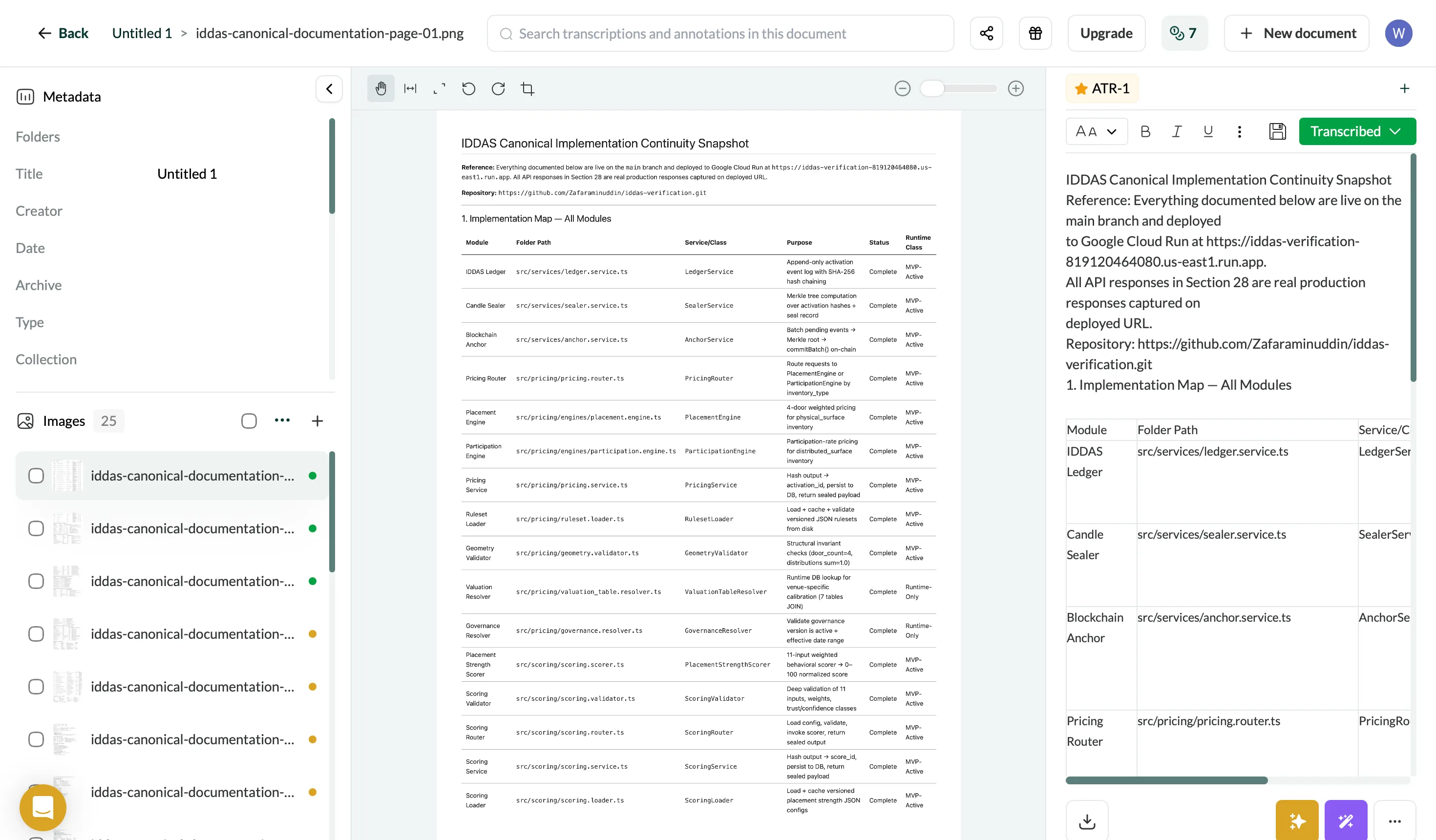Open the Images more options menu

click(282, 420)
